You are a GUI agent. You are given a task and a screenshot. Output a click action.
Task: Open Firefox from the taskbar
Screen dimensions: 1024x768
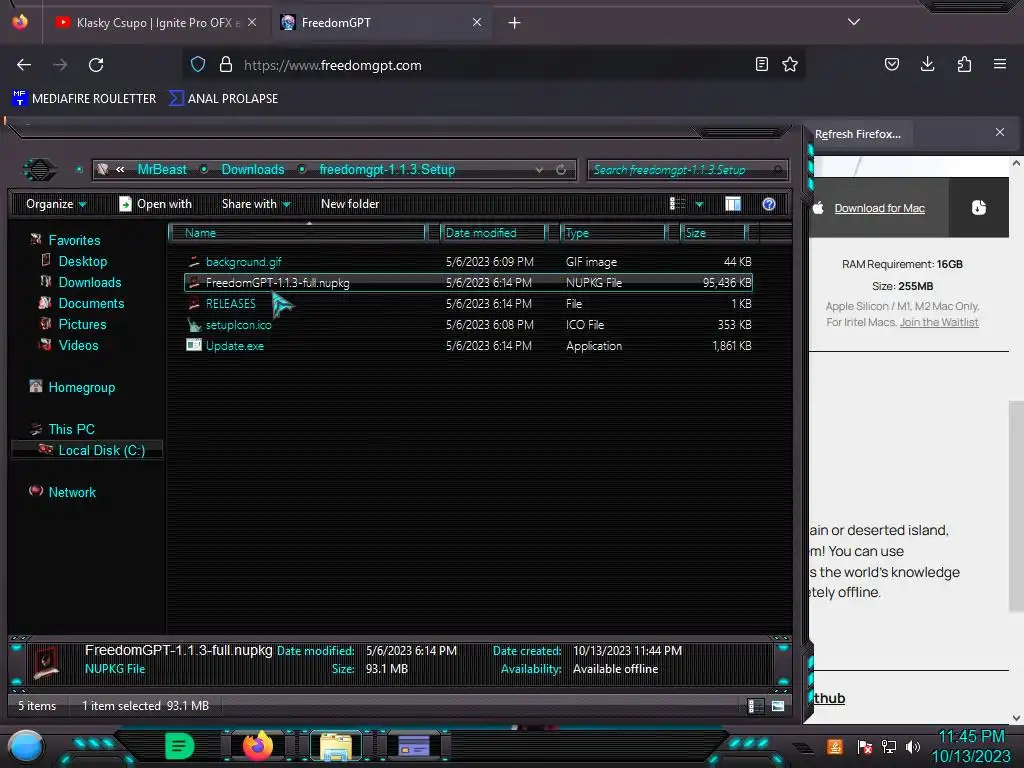(x=258, y=746)
